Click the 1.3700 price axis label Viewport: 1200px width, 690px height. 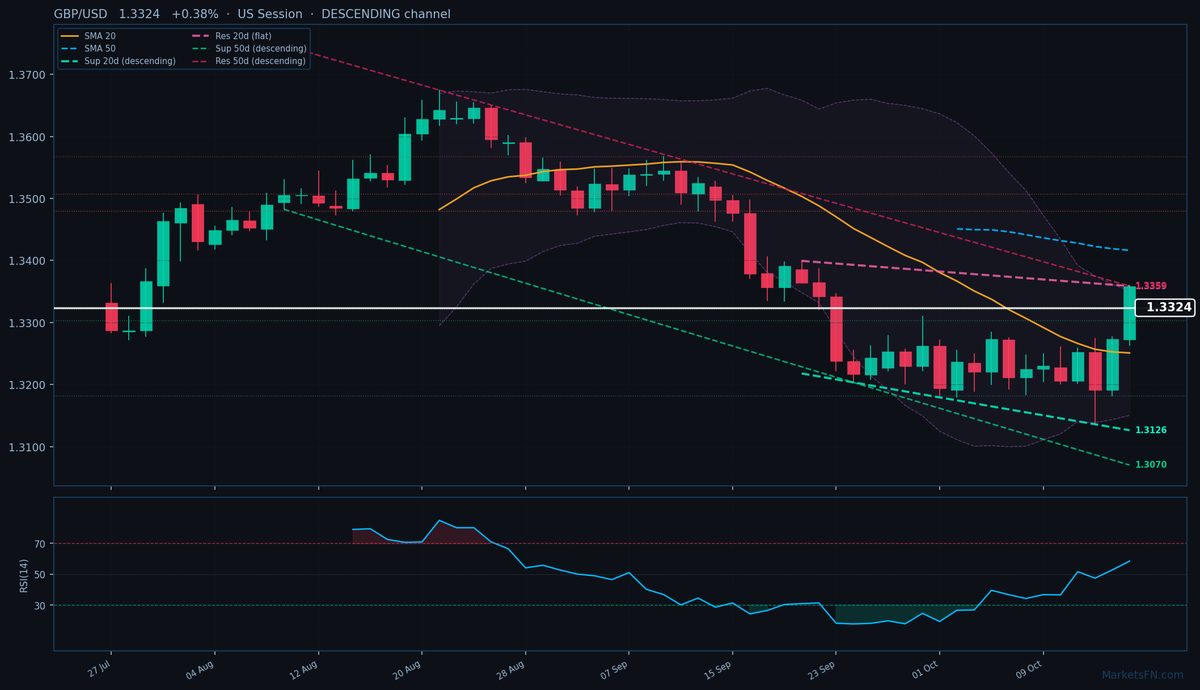[27, 75]
